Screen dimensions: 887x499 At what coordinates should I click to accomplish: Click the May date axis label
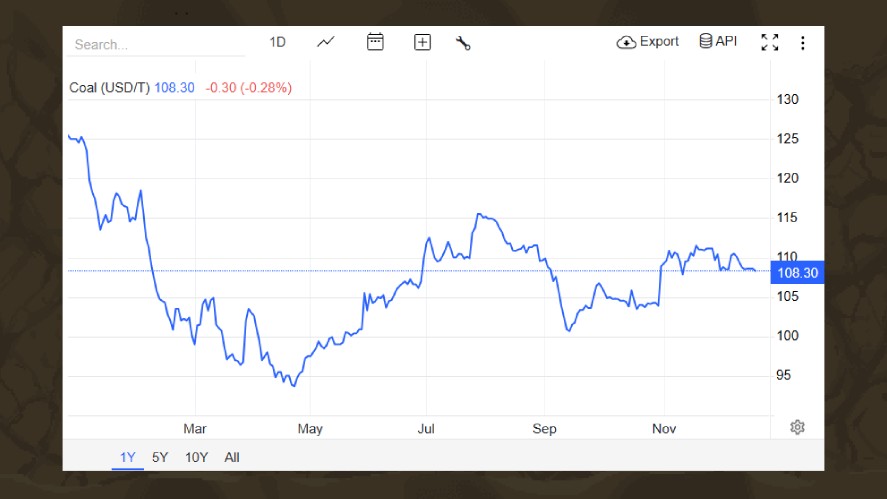pyautogui.click(x=310, y=429)
